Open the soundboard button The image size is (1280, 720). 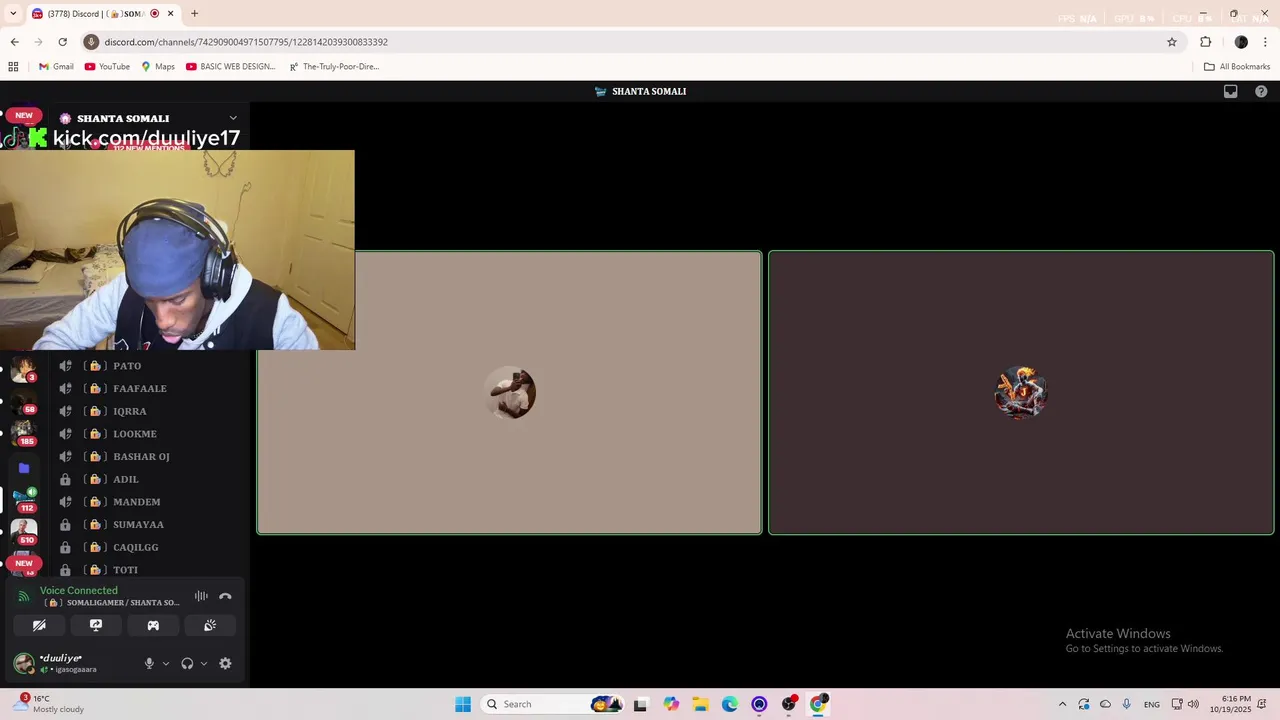tap(210, 625)
